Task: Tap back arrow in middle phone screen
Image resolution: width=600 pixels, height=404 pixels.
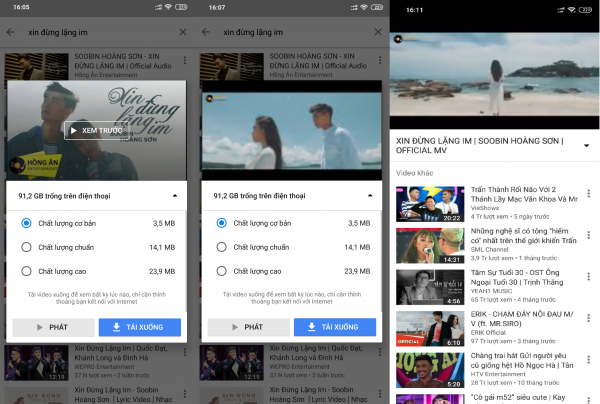Action: [x=206, y=32]
